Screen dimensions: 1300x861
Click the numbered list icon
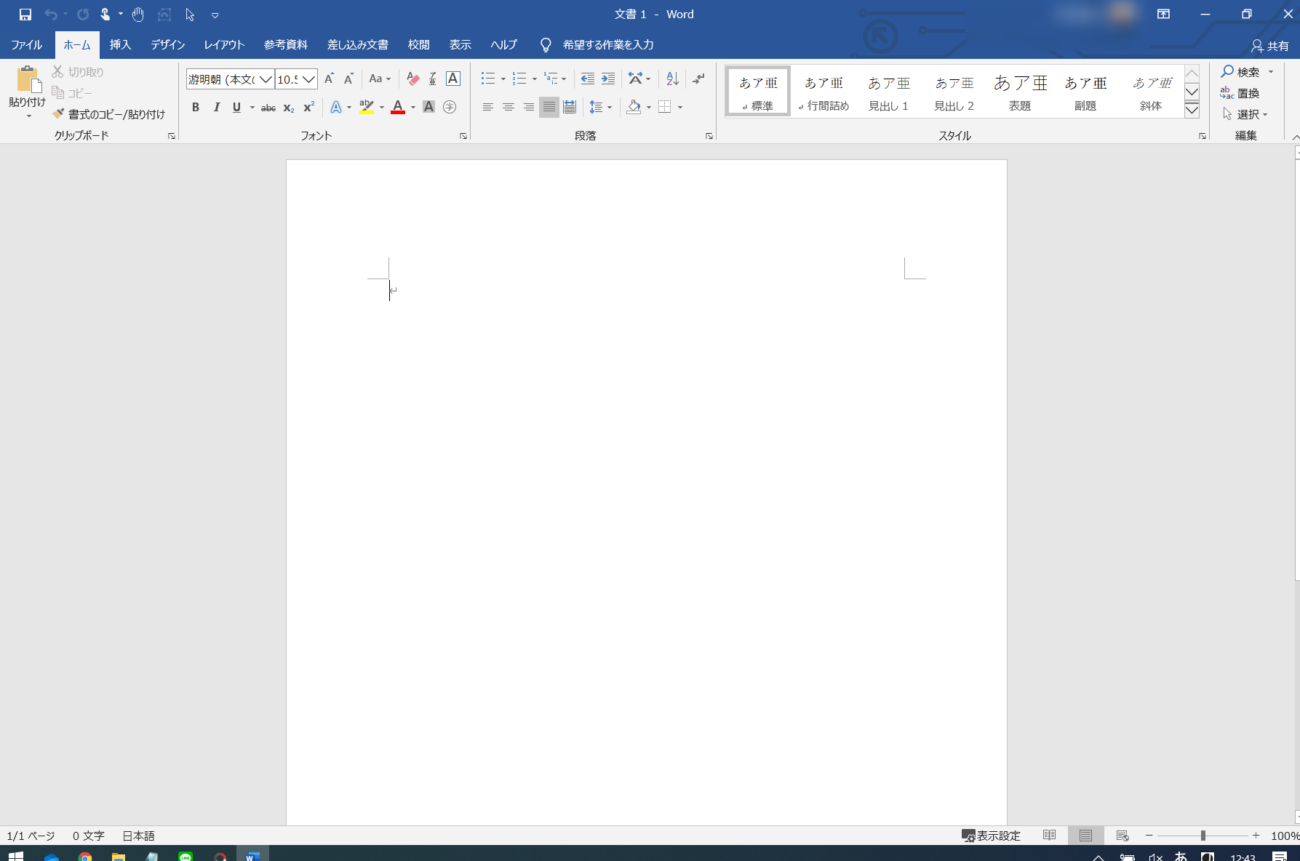click(519, 79)
